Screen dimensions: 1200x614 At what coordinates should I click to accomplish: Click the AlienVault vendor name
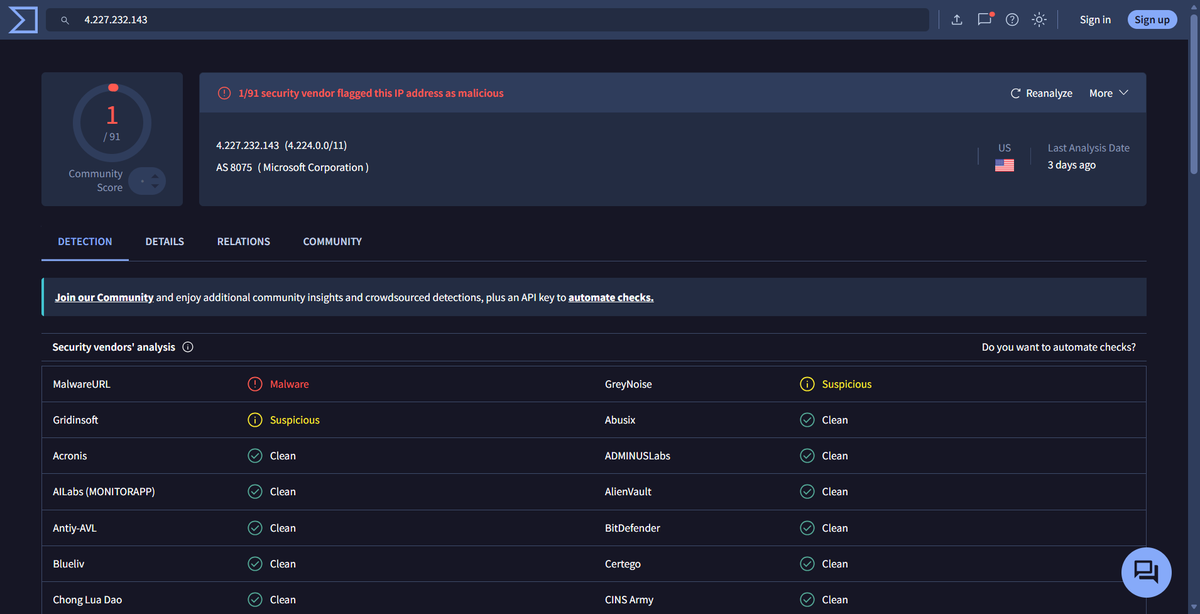pyautogui.click(x=628, y=492)
